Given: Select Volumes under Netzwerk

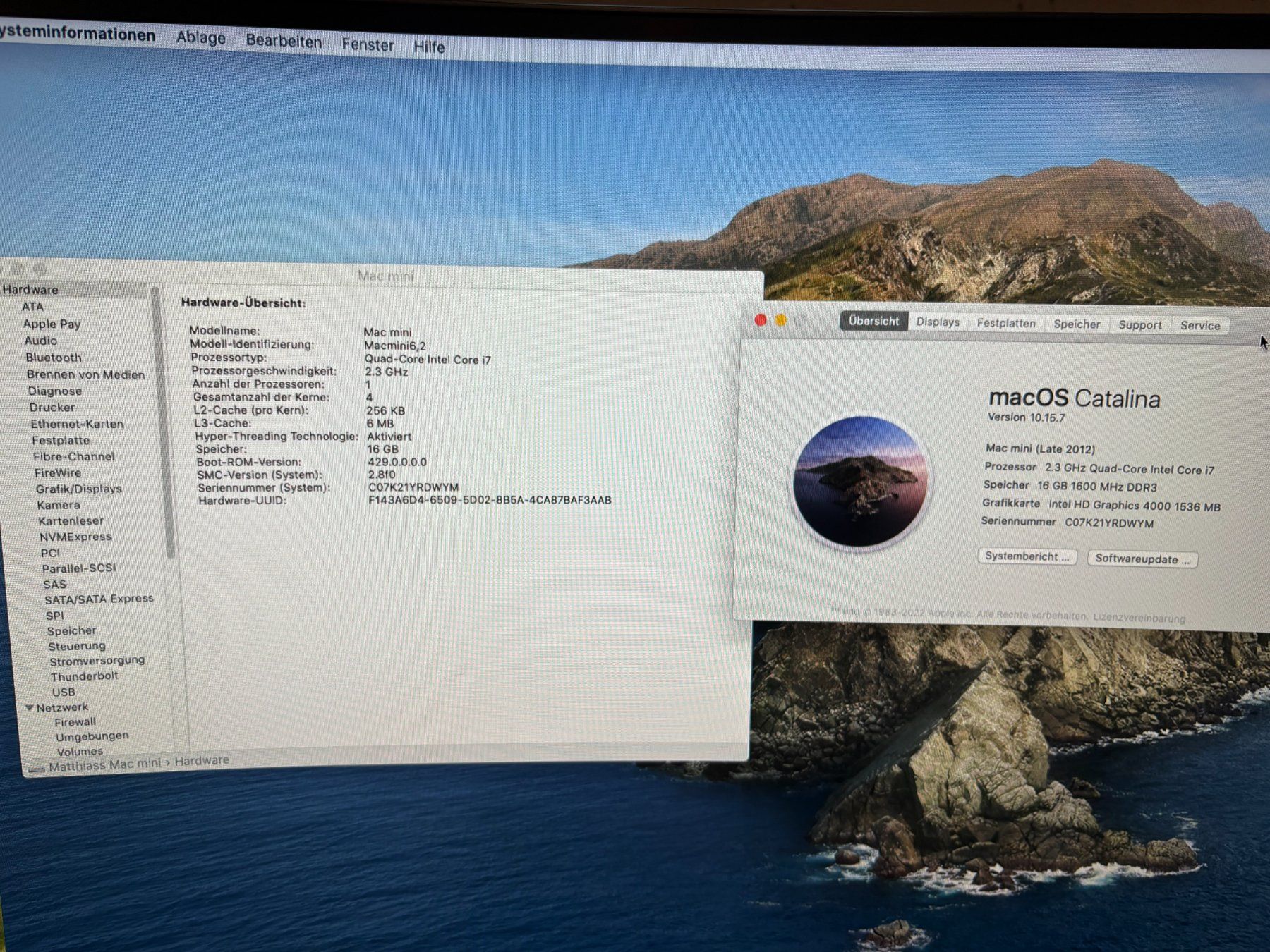Looking at the screenshot, I should [x=80, y=752].
